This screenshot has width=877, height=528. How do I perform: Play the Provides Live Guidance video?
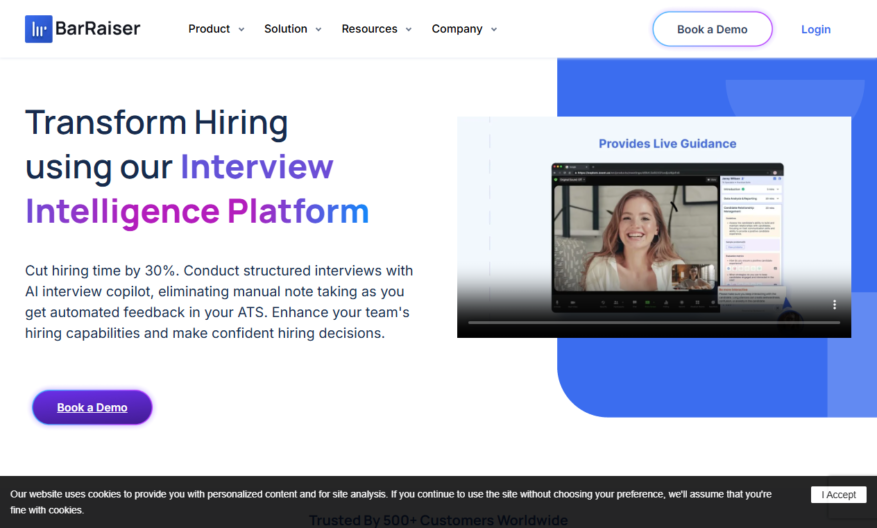(x=654, y=227)
